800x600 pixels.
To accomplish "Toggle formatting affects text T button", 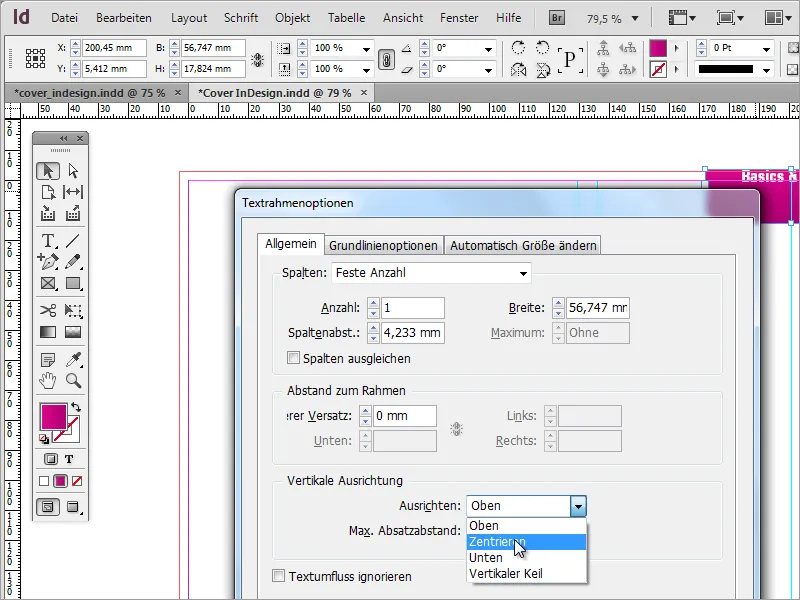I will 69,459.
